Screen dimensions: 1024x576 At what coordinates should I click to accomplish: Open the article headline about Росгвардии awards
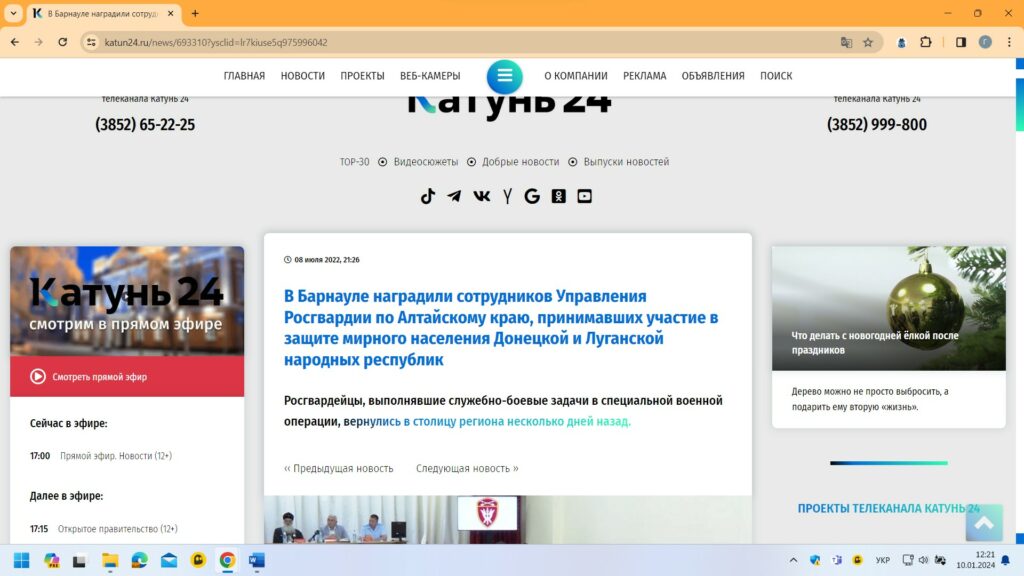click(501, 328)
